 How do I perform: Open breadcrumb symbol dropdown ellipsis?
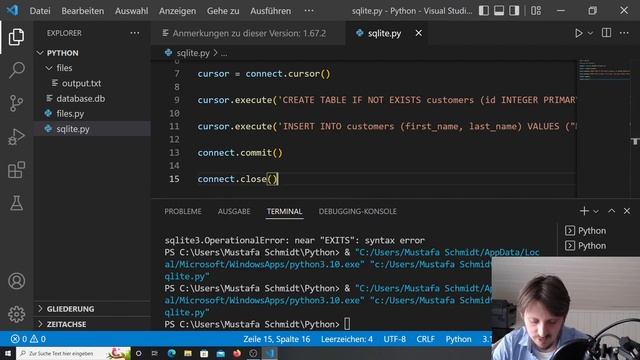tap(224, 53)
